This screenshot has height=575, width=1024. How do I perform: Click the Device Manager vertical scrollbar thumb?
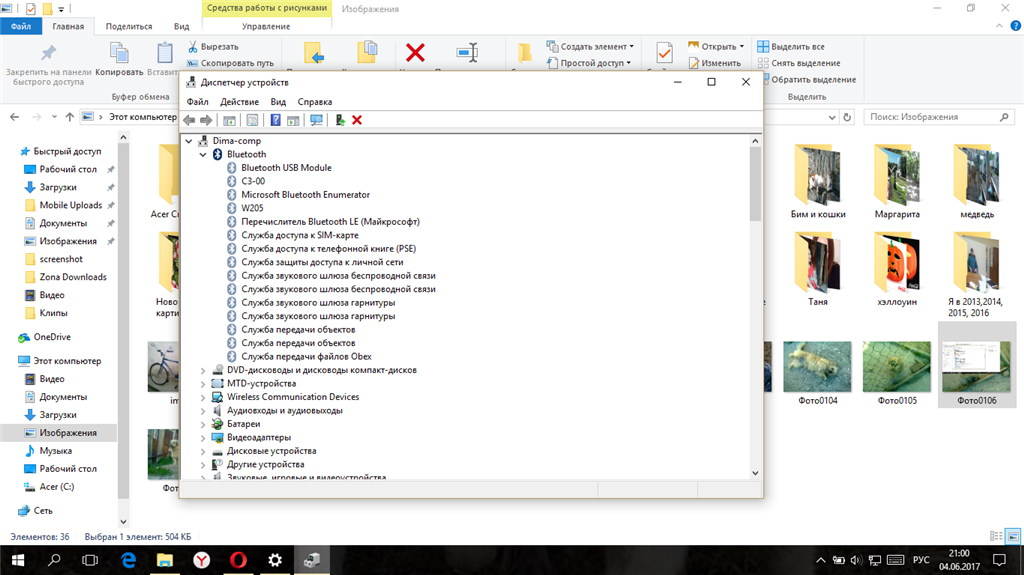pyautogui.click(x=755, y=184)
